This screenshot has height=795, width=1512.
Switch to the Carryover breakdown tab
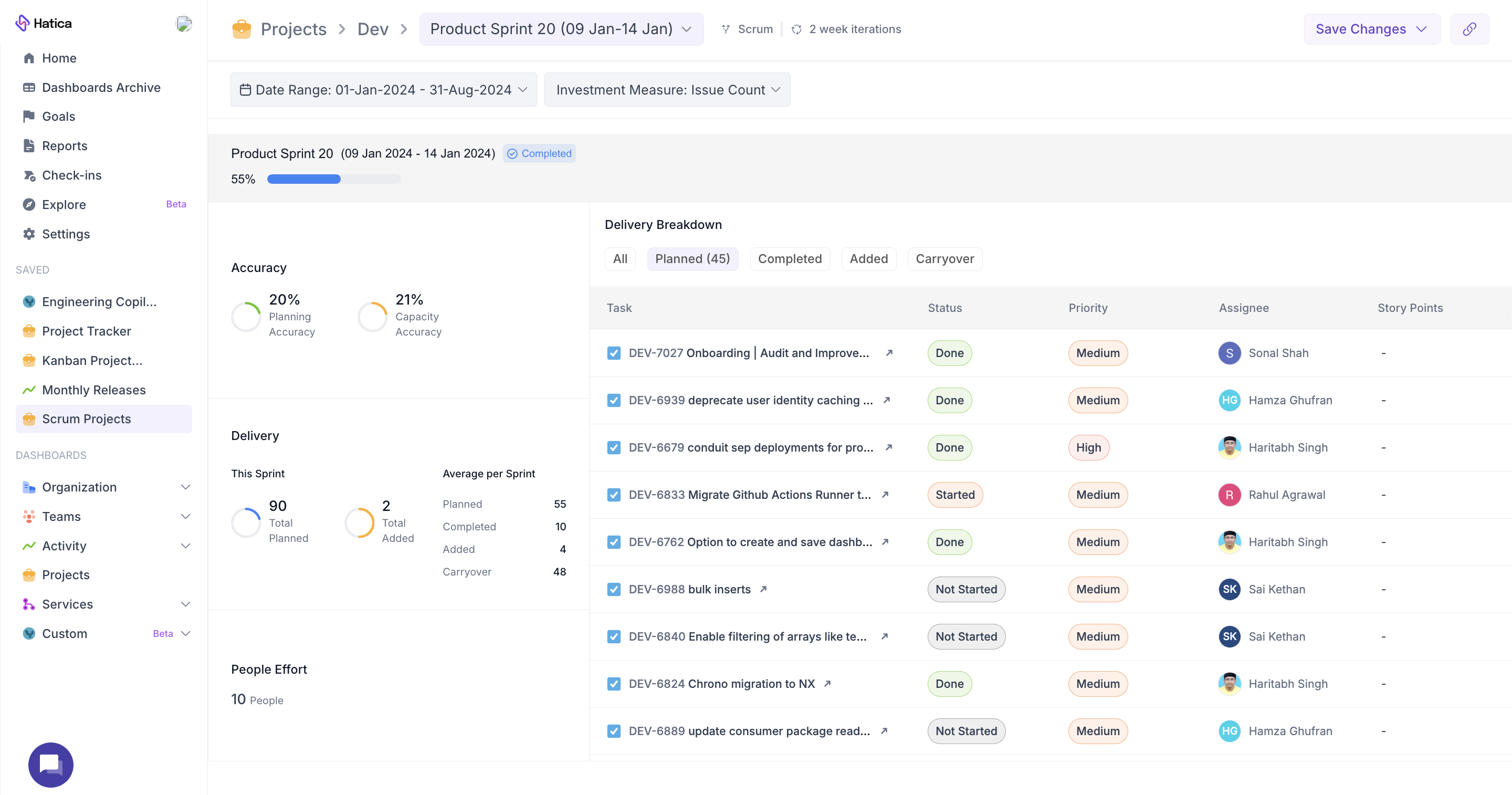(944, 259)
